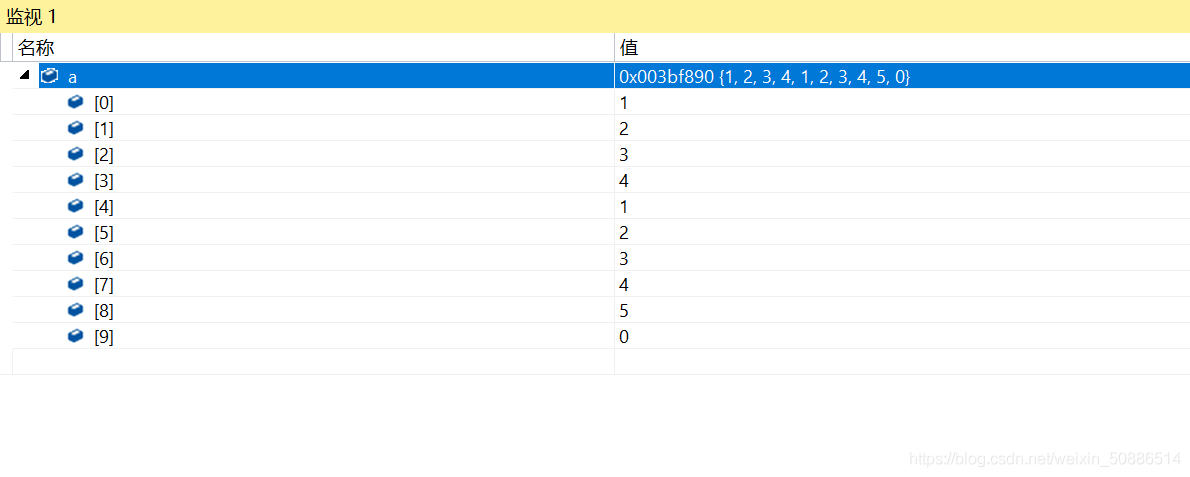Select the [3] element name
This screenshot has height=477, width=1190.
click(x=104, y=180)
